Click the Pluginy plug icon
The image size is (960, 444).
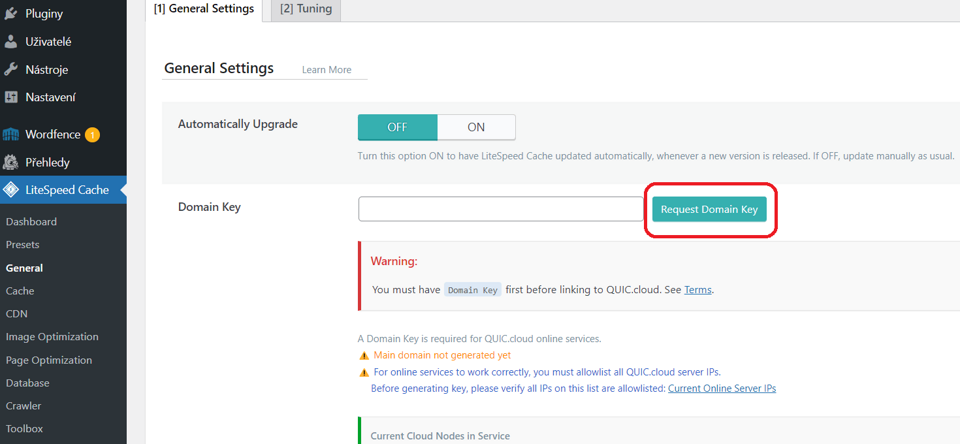[10, 13]
